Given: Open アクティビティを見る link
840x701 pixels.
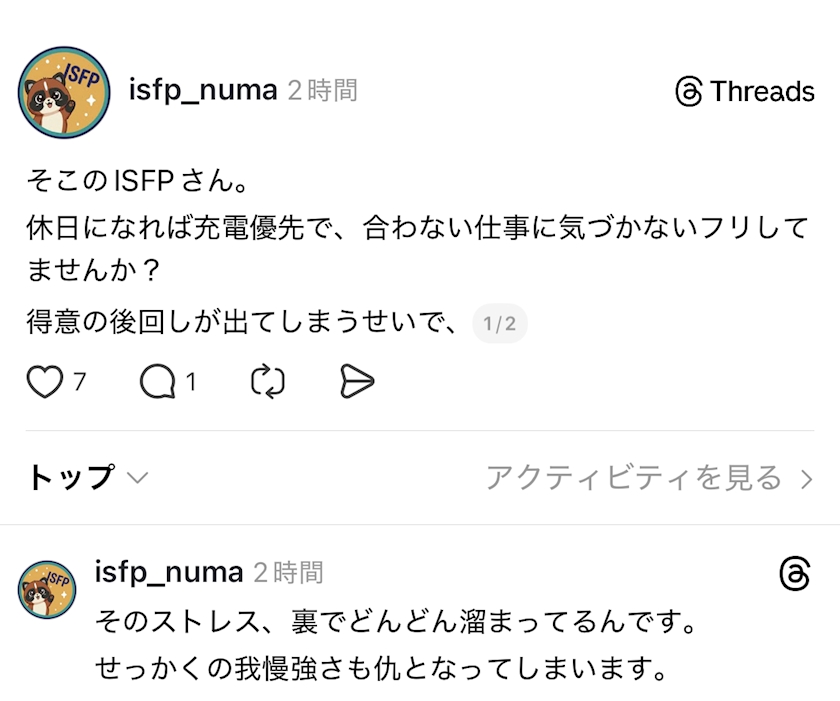Looking at the screenshot, I should 634,478.
